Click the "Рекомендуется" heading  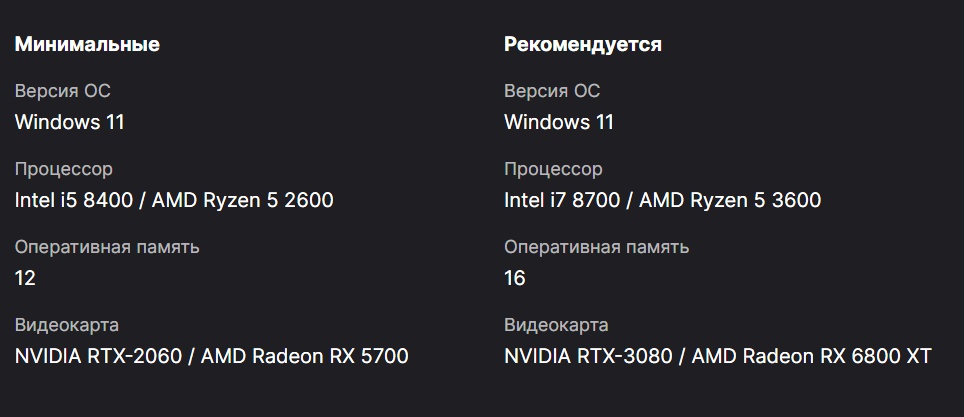point(583,44)
